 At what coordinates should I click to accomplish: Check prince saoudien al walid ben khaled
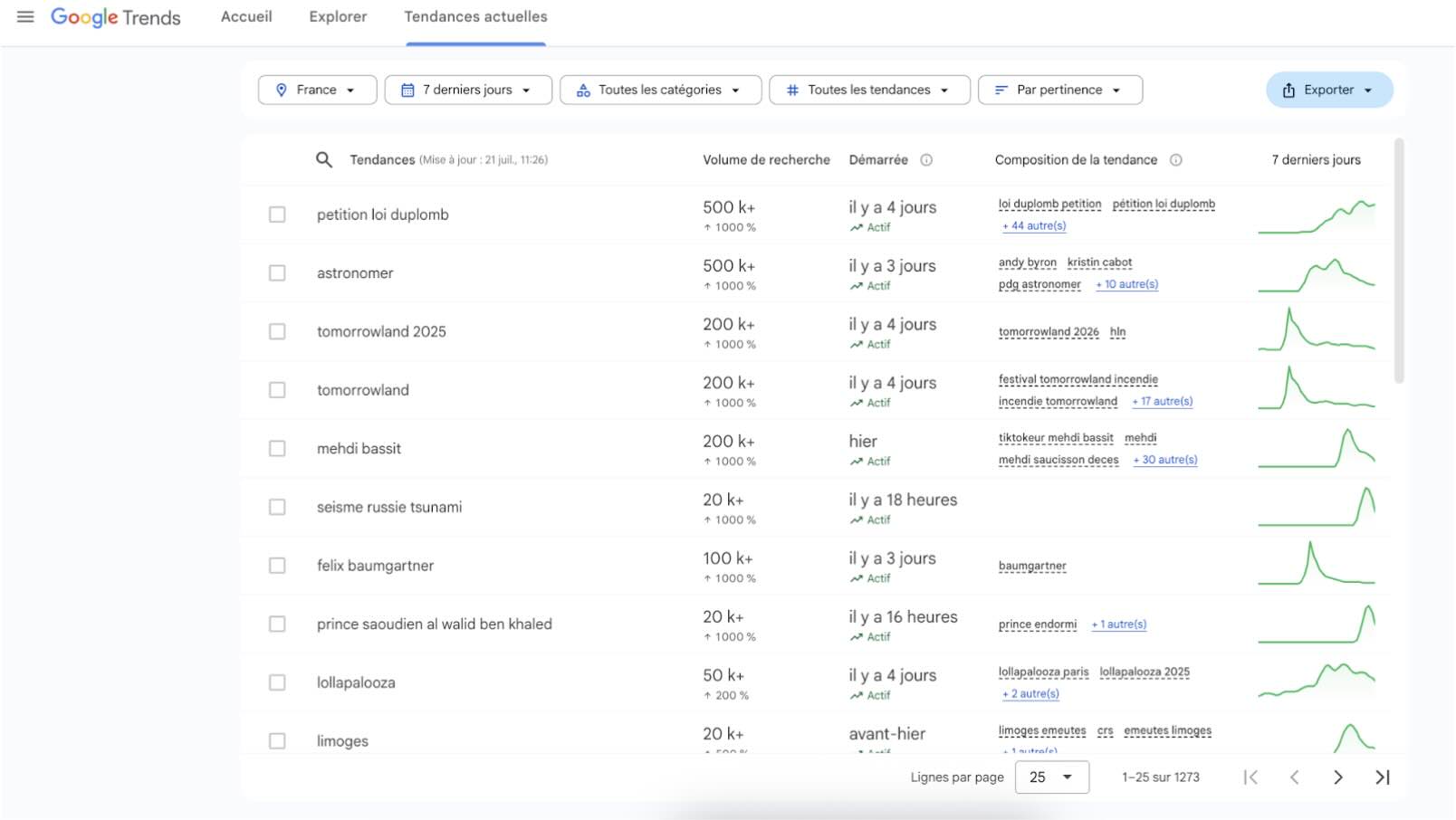pyautogui.click(x=277, y=624)
